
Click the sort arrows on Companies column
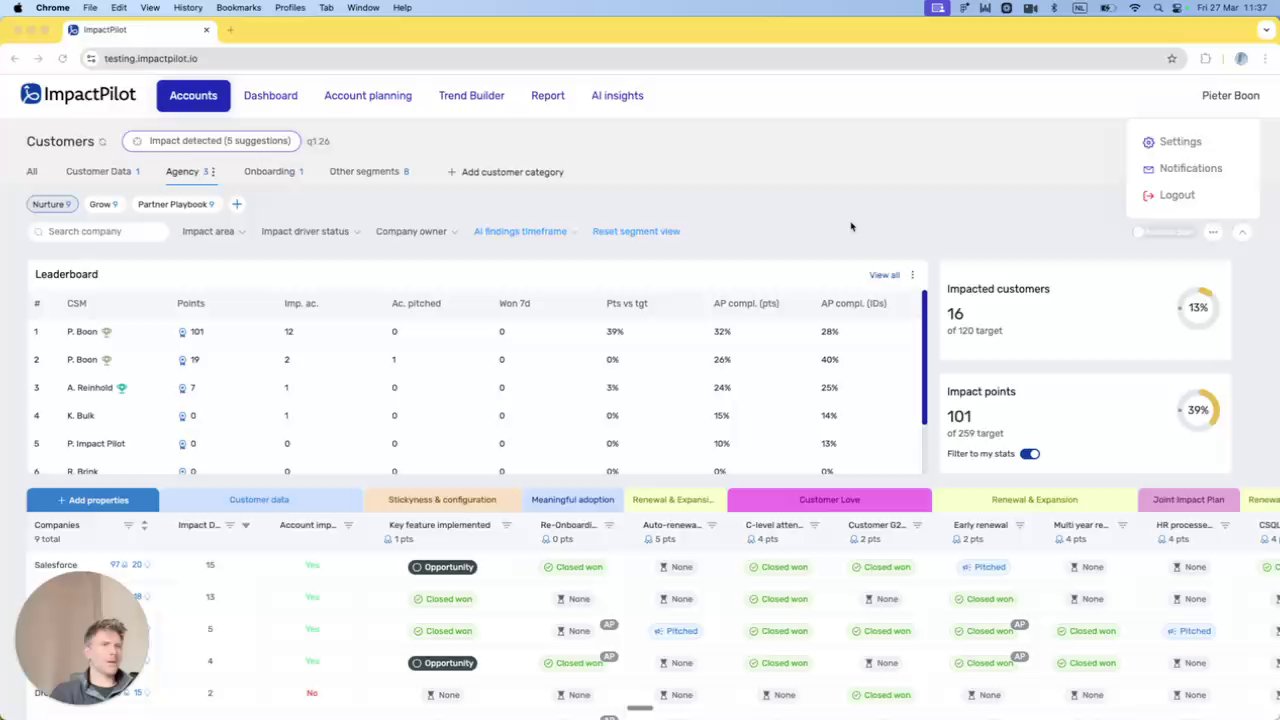click(x=144, y=525)
